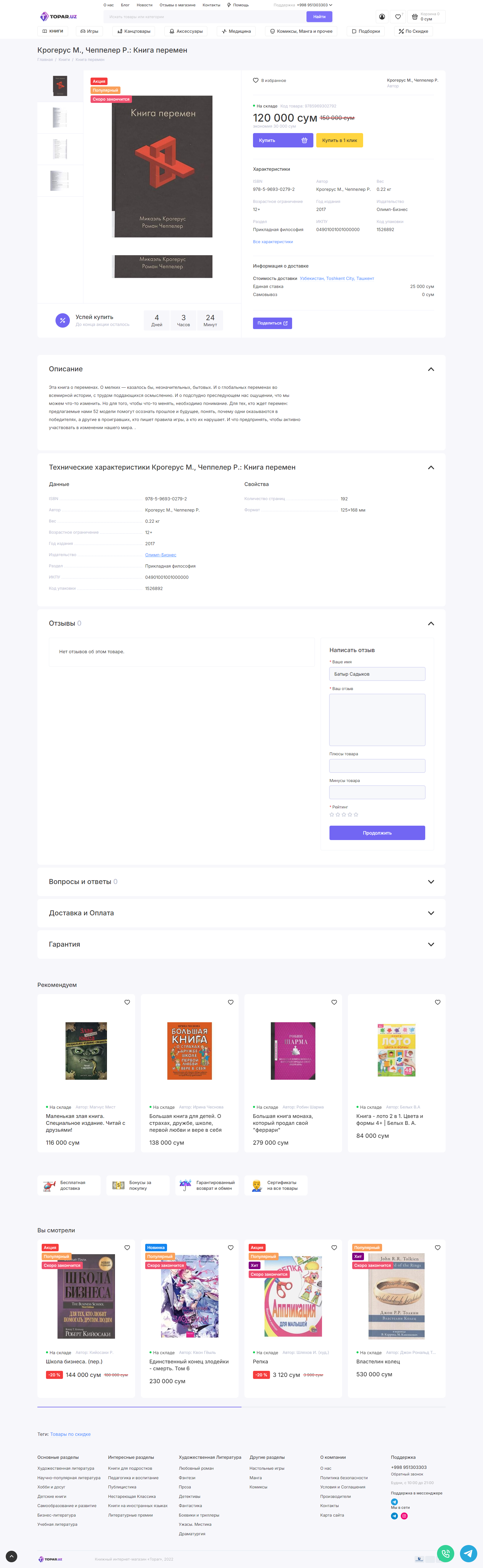The width and height of the screenshot is (483, 1568).
Task: Expand the 'Доставка и Оплата' section
Action: pyautogui.click(x=431, y=913)
